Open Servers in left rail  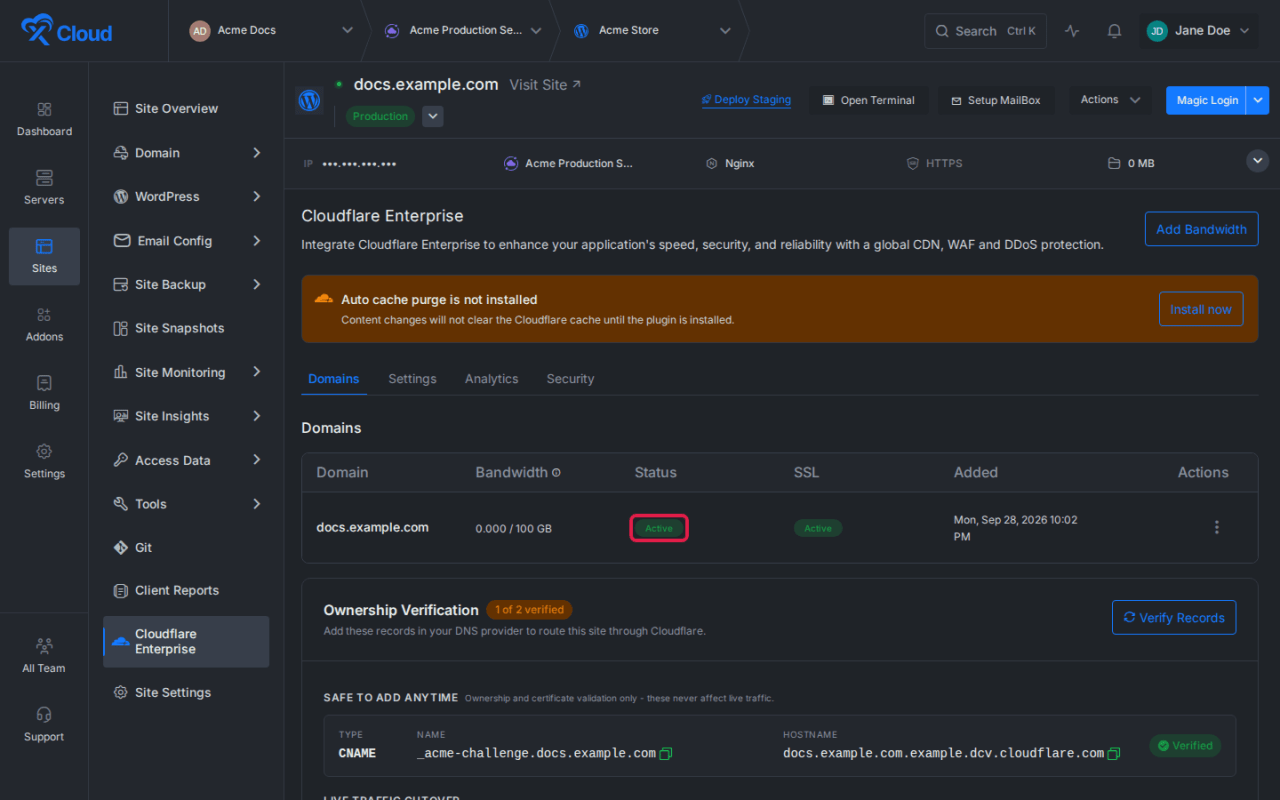(x=44, y=188)
